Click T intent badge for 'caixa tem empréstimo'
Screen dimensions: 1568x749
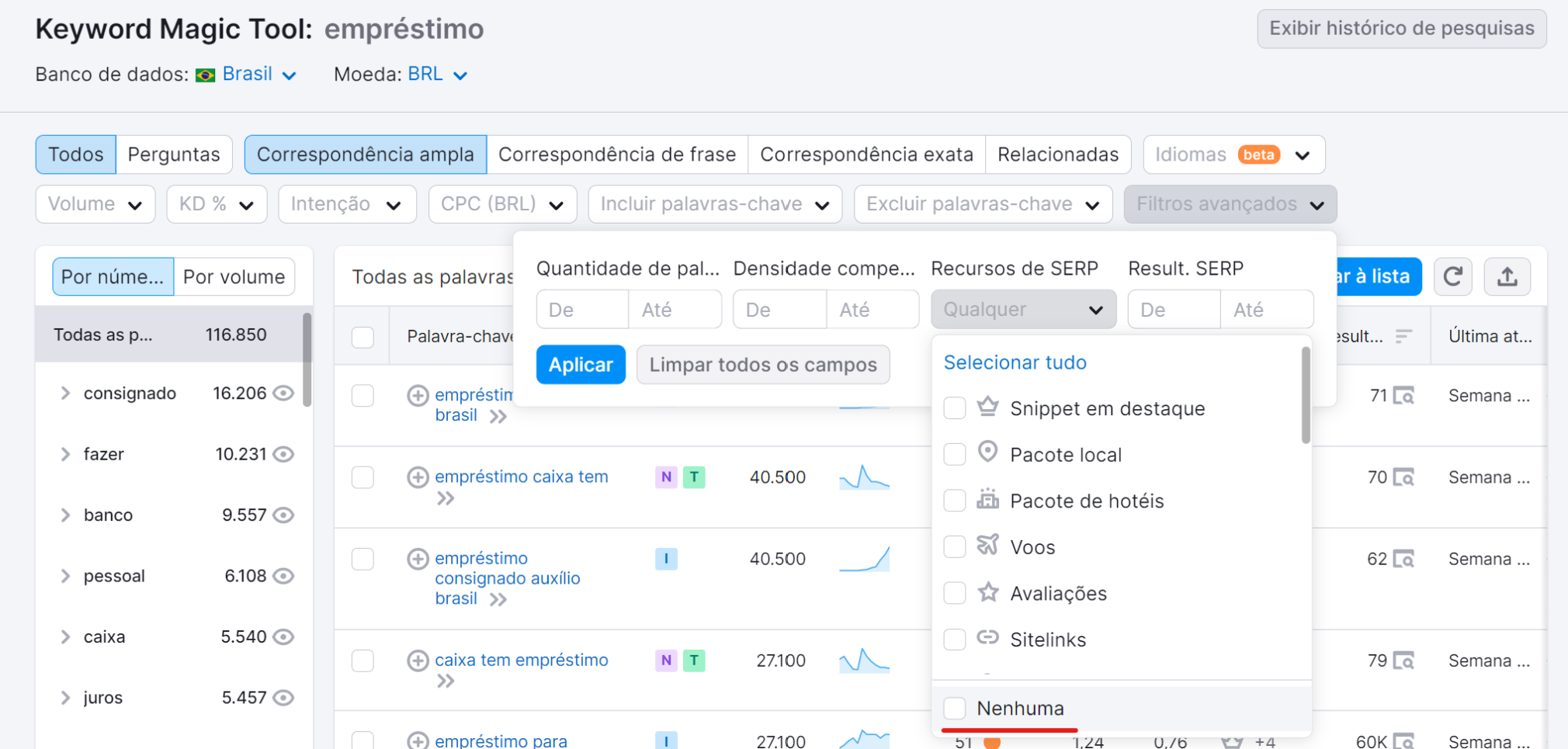pyautogui.click(x=694, y=661)
